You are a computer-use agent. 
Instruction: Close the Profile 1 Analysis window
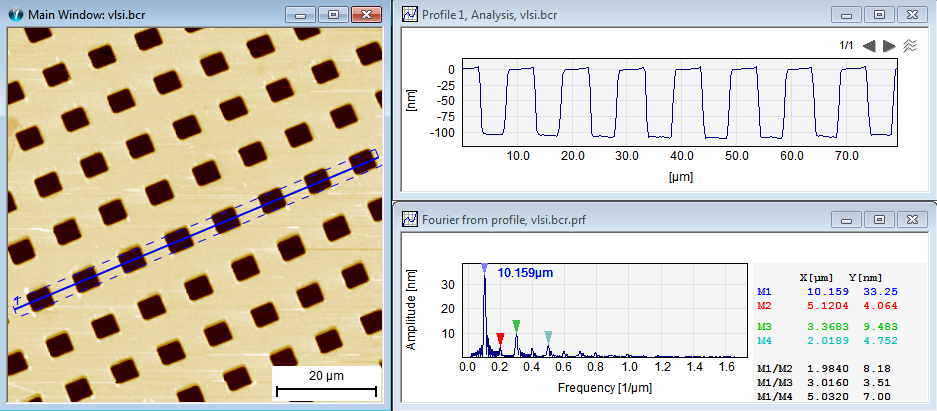[x=912, y=14]
